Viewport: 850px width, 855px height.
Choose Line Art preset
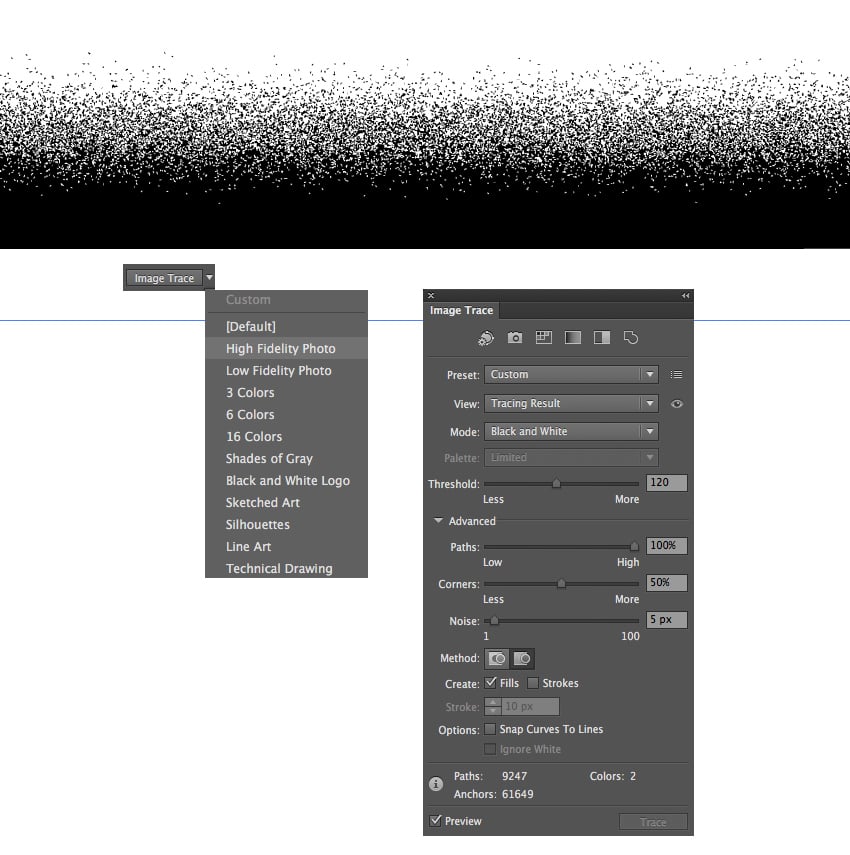286,546
